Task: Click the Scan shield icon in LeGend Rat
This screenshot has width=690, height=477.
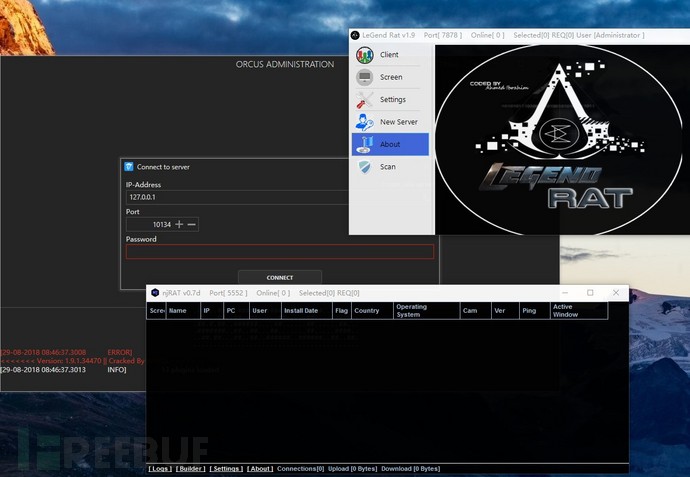Action: 365,167
